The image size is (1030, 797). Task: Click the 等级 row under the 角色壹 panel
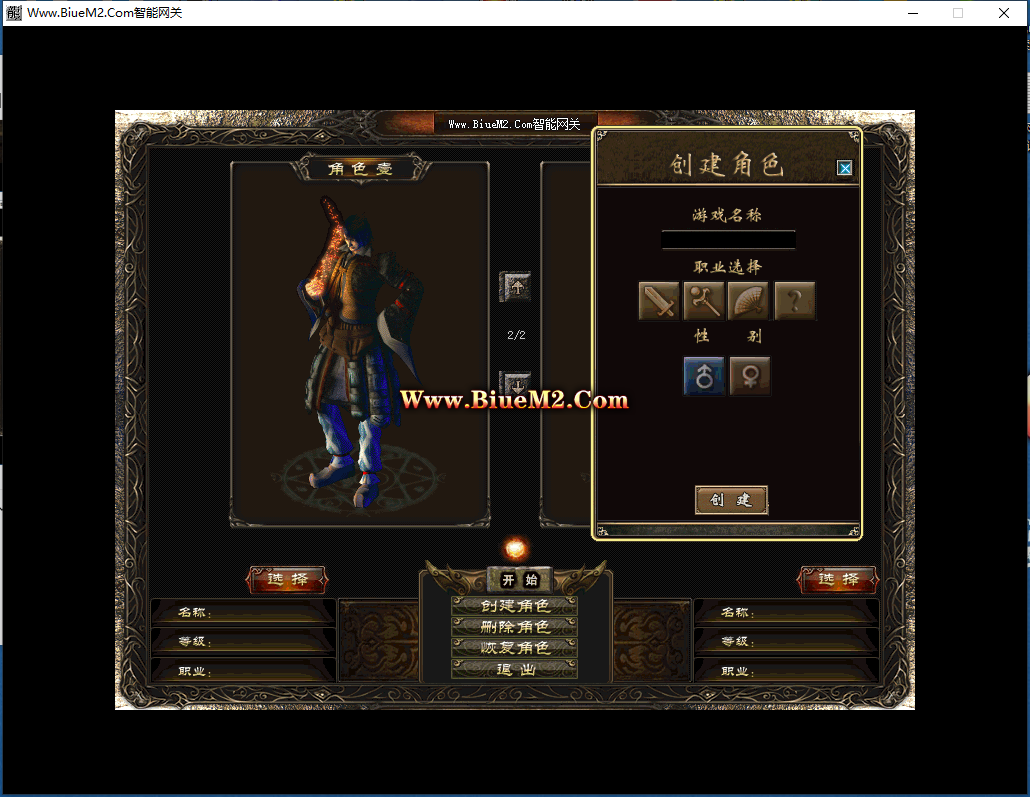point(244,641)
